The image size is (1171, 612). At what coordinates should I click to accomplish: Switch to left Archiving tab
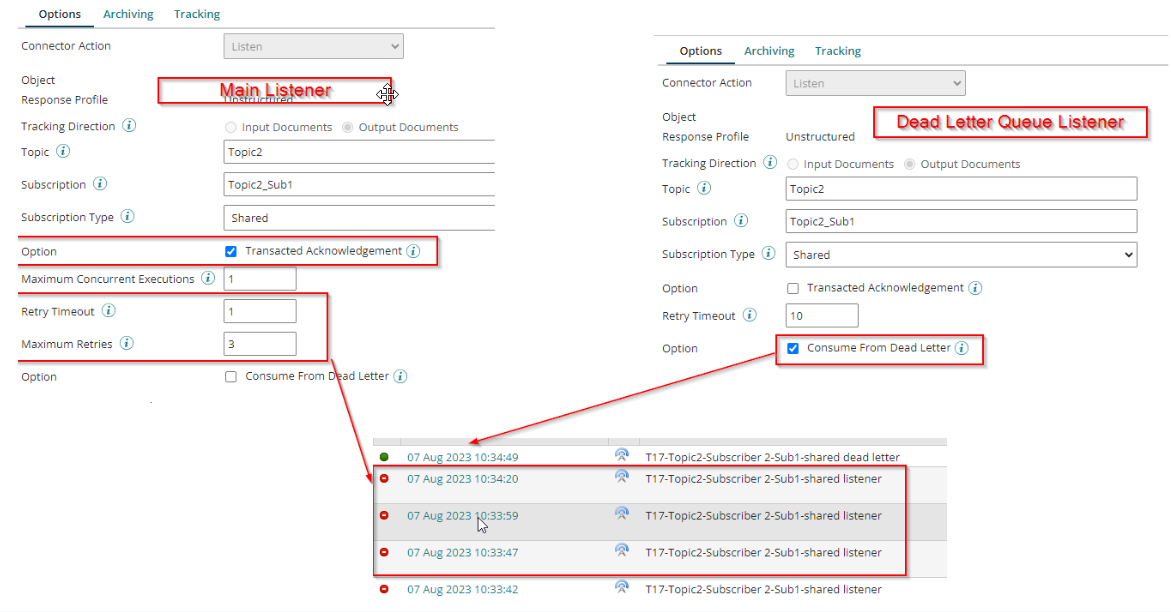128,14
